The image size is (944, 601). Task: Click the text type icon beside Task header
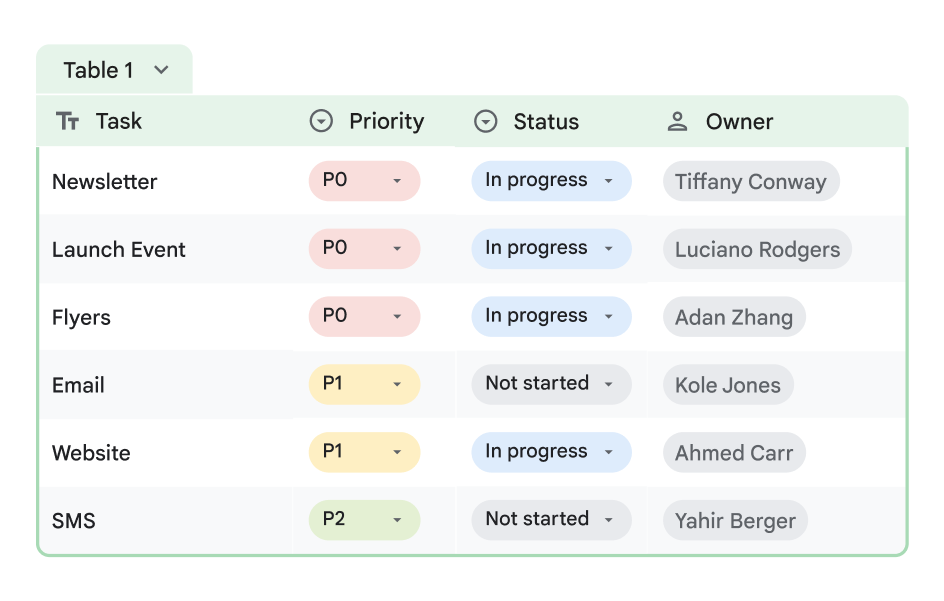click(x=68, y=122)
